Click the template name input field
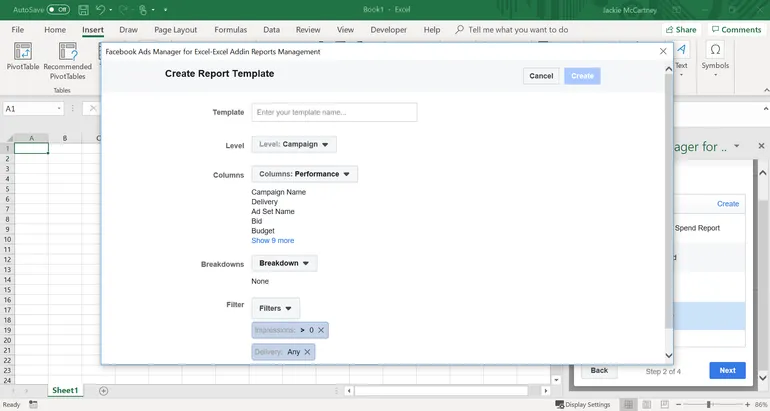Viewport: 770px width, 411px height. [334, 112]
